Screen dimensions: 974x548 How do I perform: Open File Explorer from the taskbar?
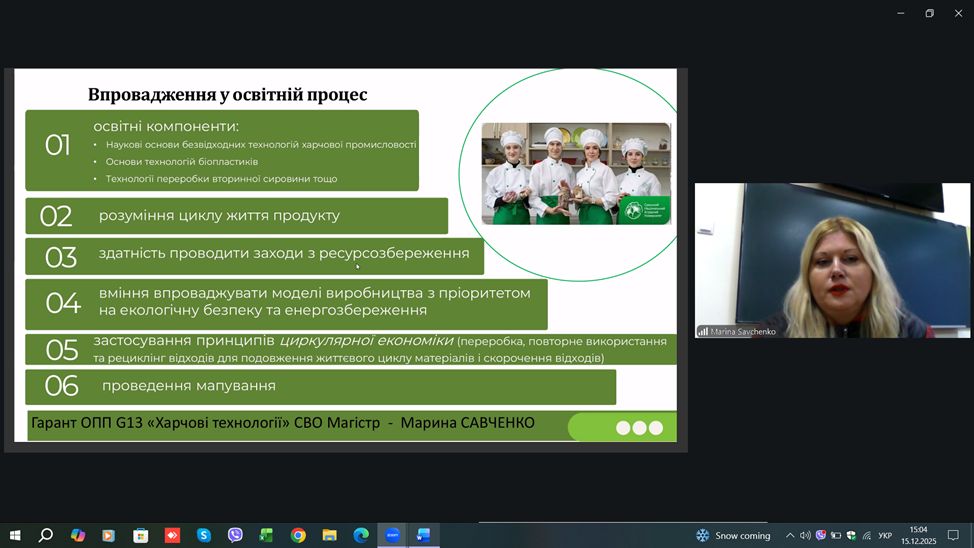[x=329, y=536]
